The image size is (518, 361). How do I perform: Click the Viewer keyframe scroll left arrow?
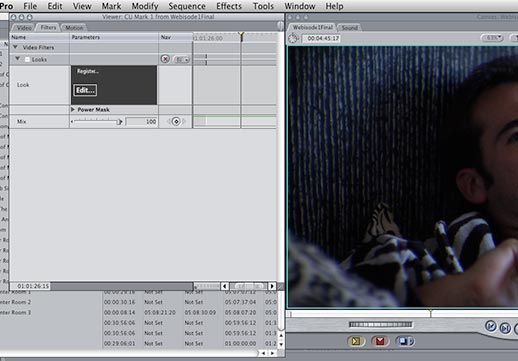point(225,286)
